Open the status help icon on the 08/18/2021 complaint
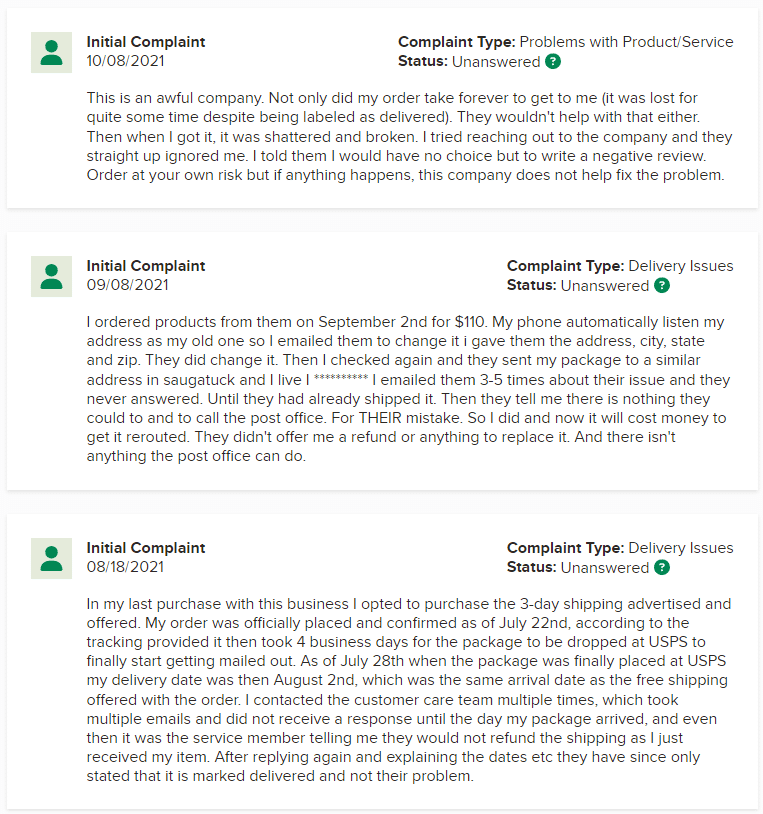This screenshot has width=763, height=814. (662, 568)
